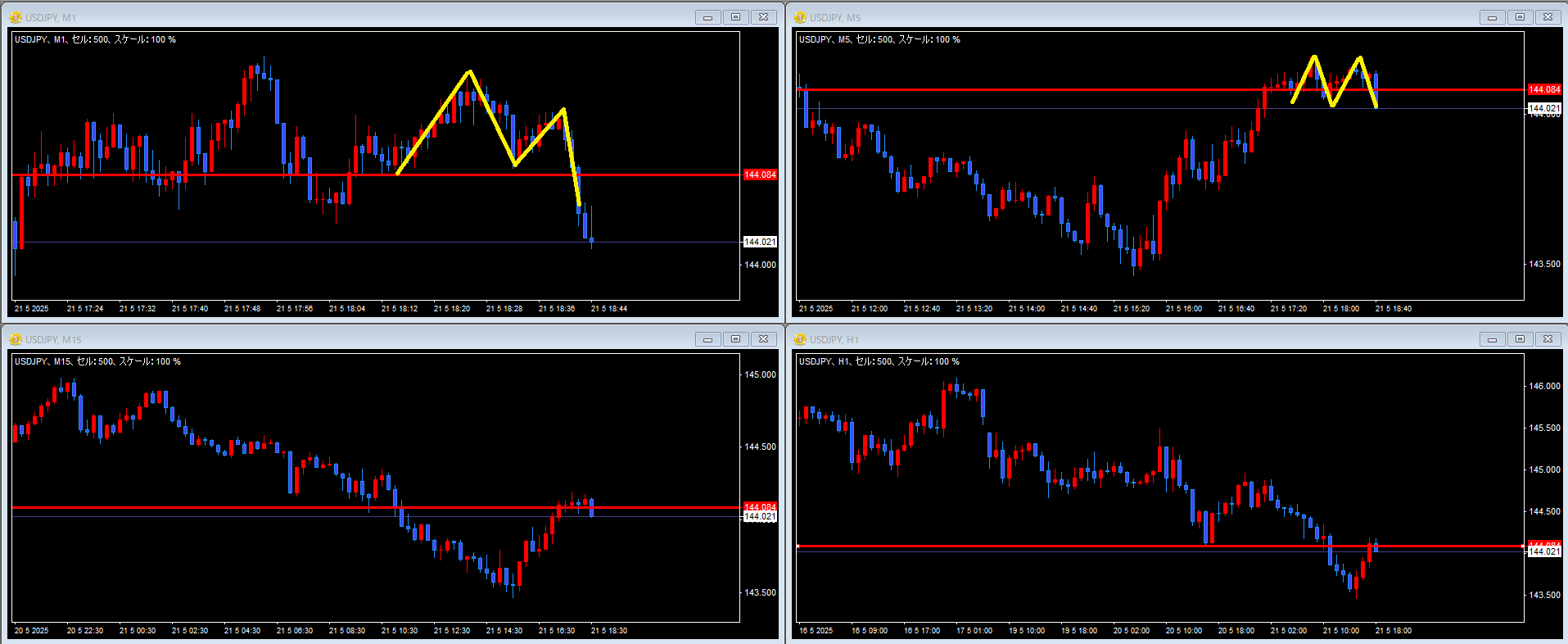Click the USDJPY M1 window title icon

(x=16, y=17)
